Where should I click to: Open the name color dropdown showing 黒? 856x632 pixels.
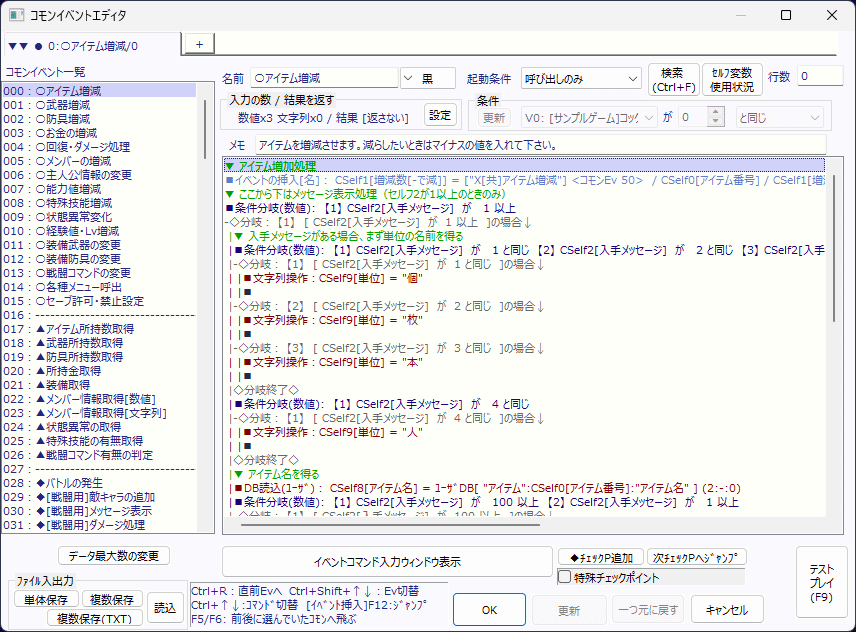click(427, 78)
